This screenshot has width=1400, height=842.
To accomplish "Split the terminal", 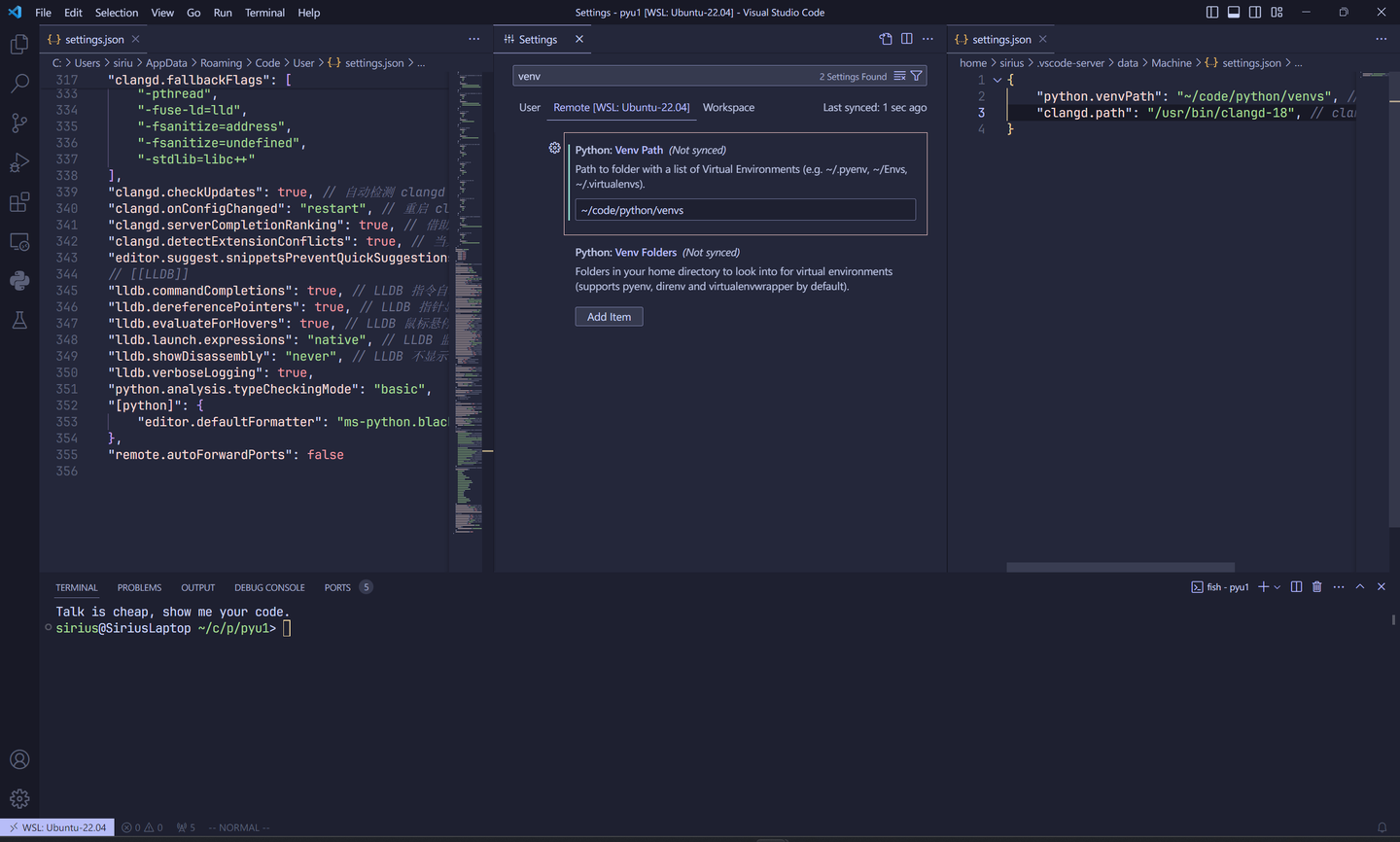I will point(1296,586).
